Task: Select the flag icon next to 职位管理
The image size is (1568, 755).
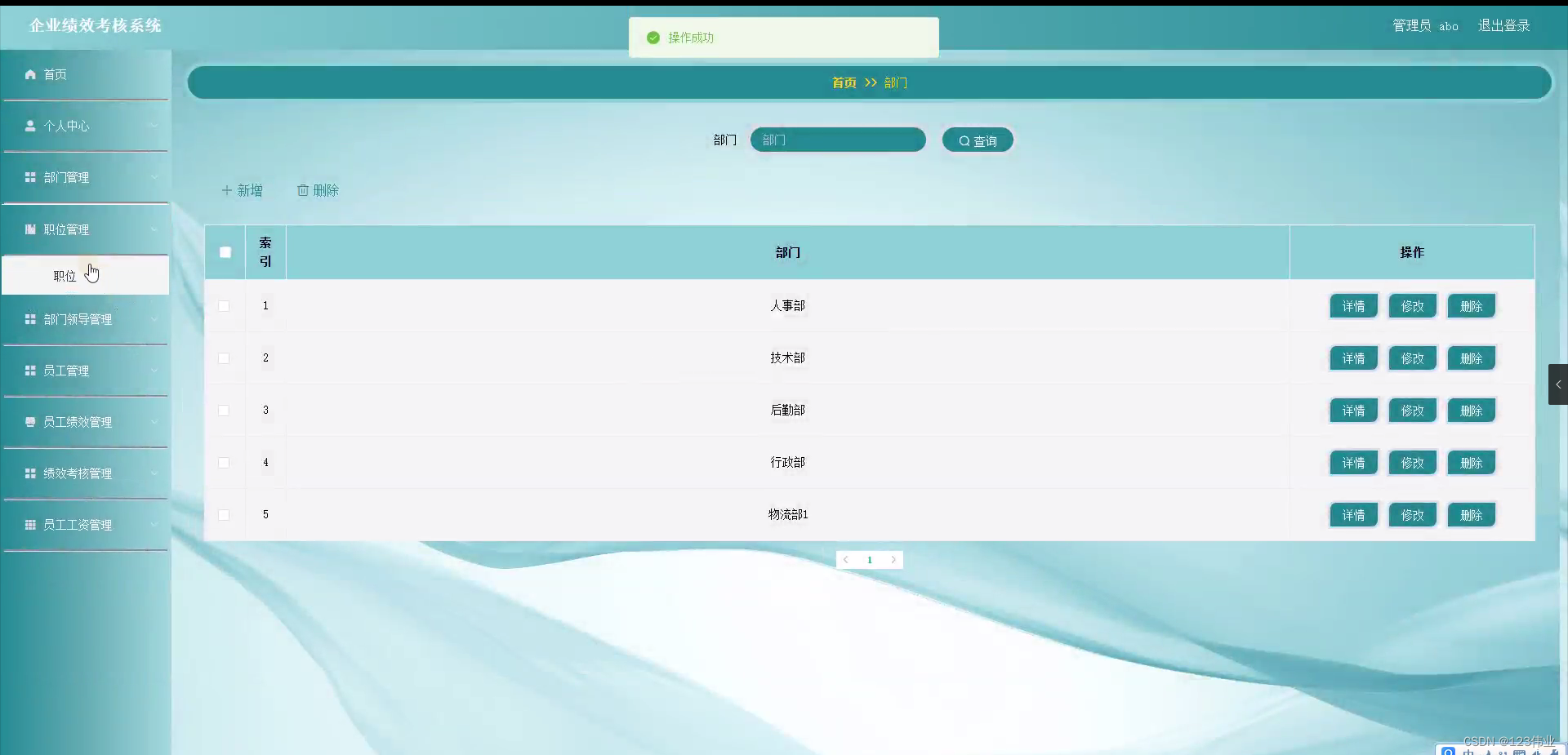Action: pos(30,229)
